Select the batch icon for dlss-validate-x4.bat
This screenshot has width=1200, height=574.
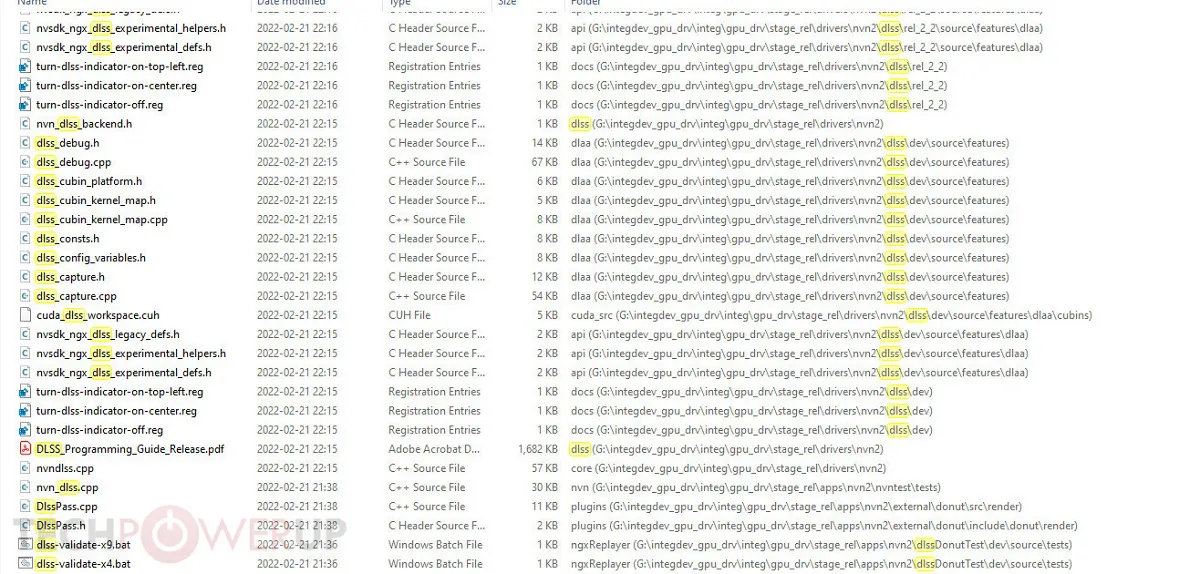point(26,564)
